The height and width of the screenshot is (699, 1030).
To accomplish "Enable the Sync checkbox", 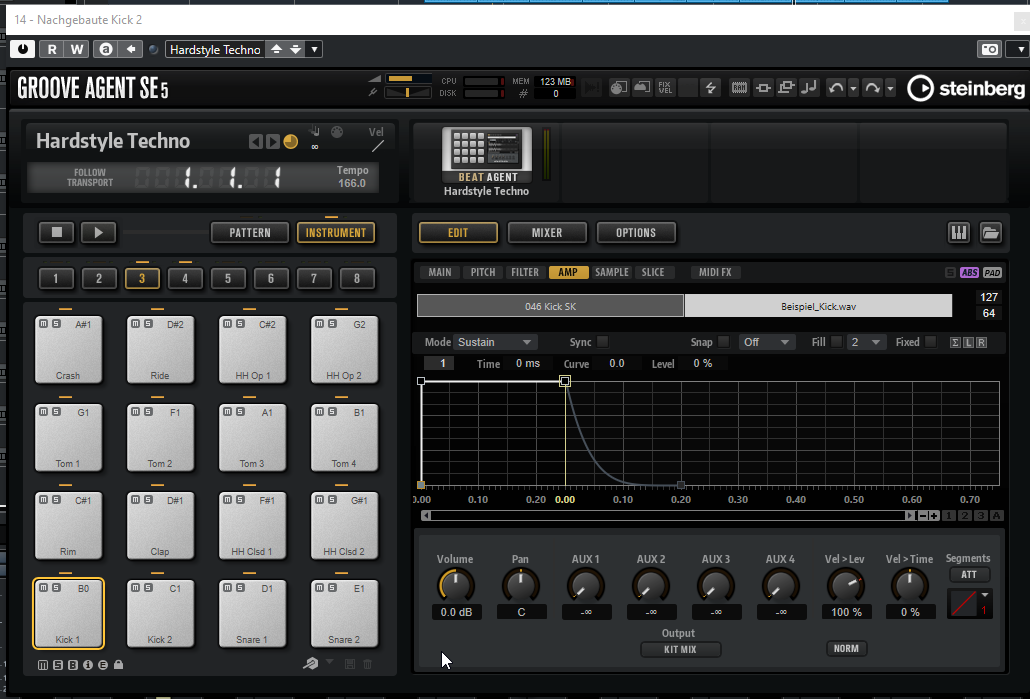I will click(603, 342).
